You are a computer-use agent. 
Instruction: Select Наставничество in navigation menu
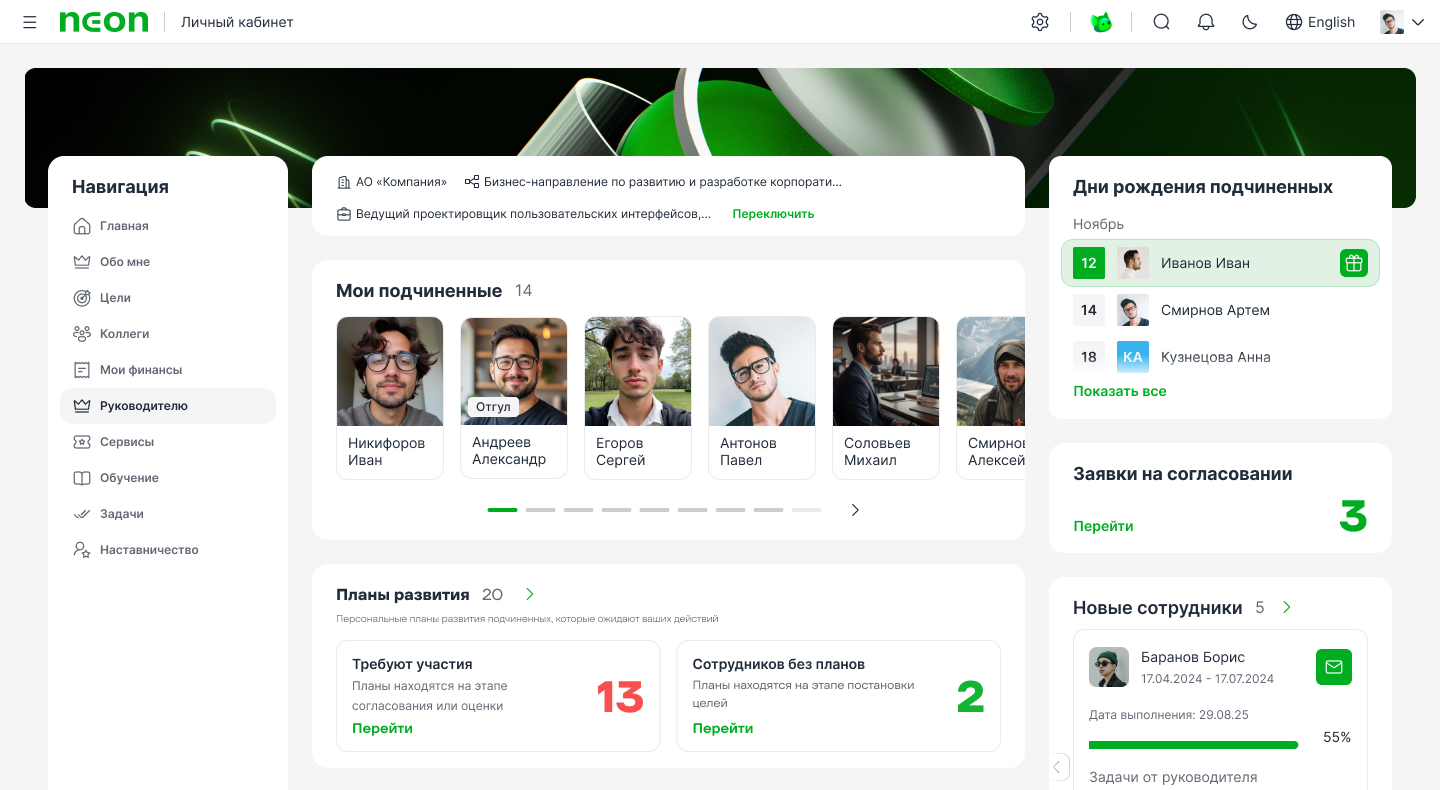(x=149, y=550)
